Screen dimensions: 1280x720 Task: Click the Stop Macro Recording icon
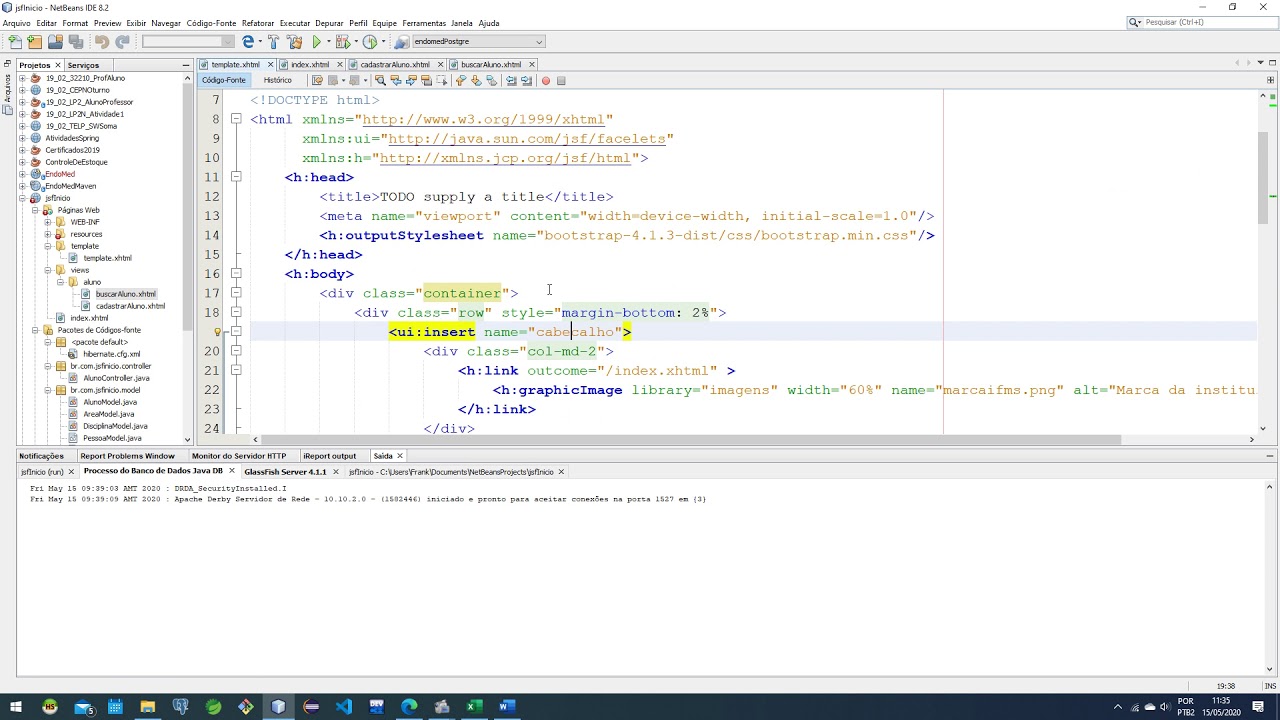pyautogui.click(x=561, y=80)
